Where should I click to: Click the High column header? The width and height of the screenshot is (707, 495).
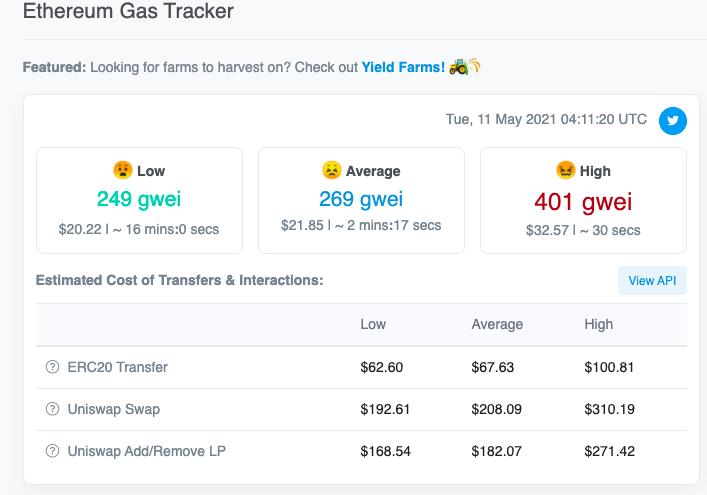[599, 324]
